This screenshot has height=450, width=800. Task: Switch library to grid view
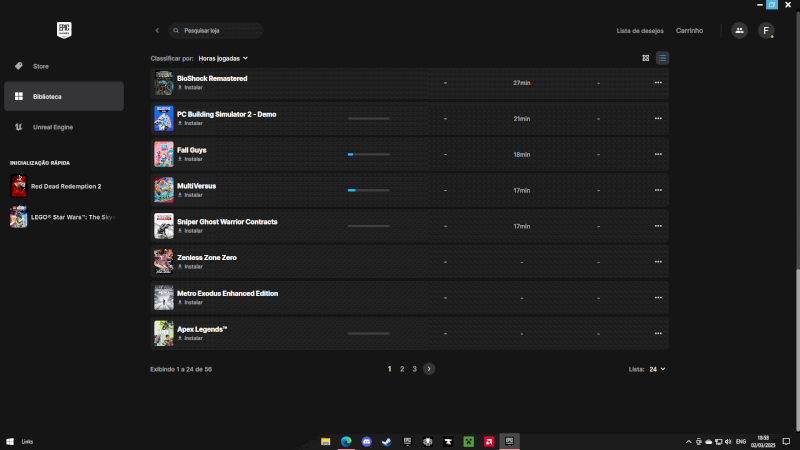point(645,58)
